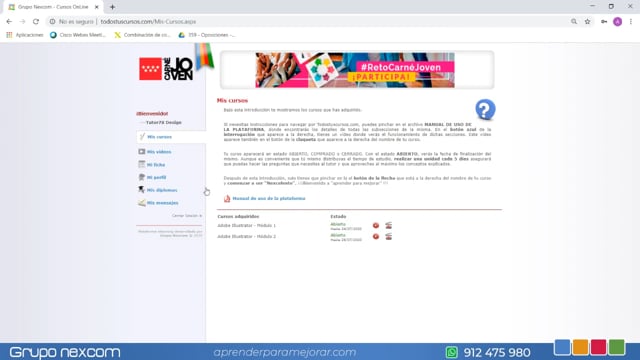This screenshot has width=640, height=360.
Task: Open the Mi ficha sidebar link
Action: [156, 165]
